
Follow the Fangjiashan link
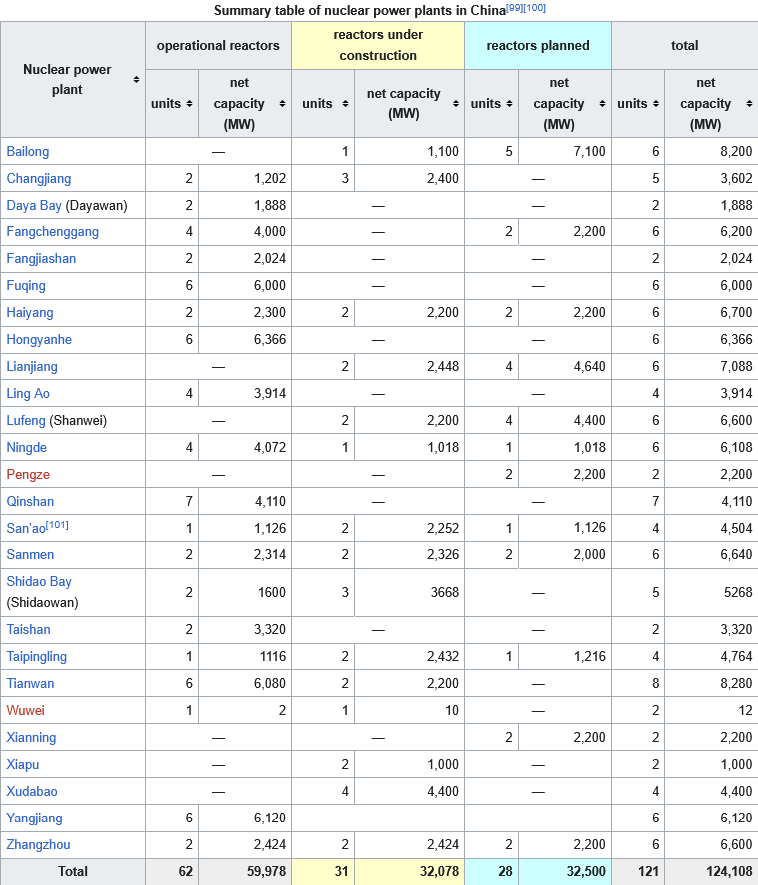(41, 259)
